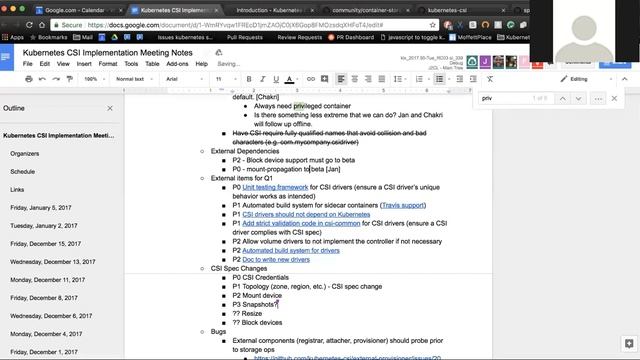Click the Insert link icon
640x360 pixels.
[x=311, y=79]
